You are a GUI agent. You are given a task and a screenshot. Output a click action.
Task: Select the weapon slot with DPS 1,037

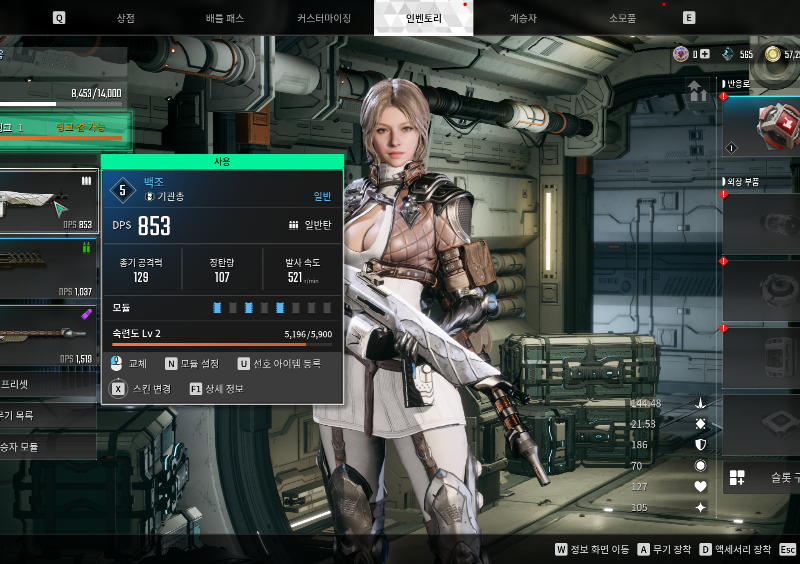48,269
